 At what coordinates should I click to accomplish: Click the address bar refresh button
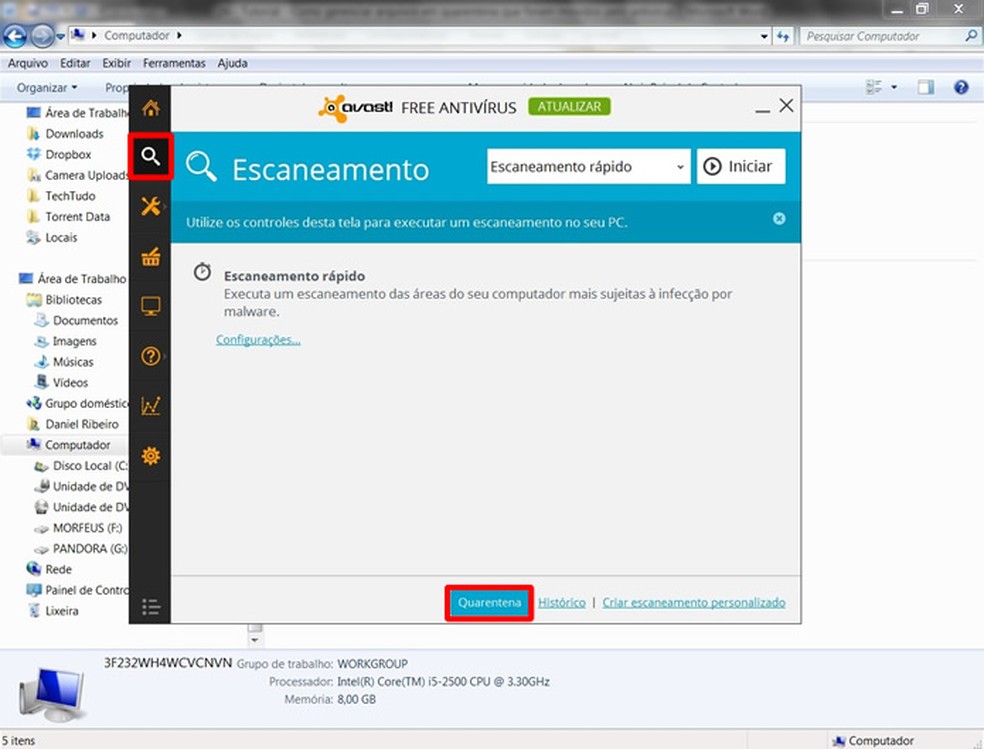[x=783, y=36]
